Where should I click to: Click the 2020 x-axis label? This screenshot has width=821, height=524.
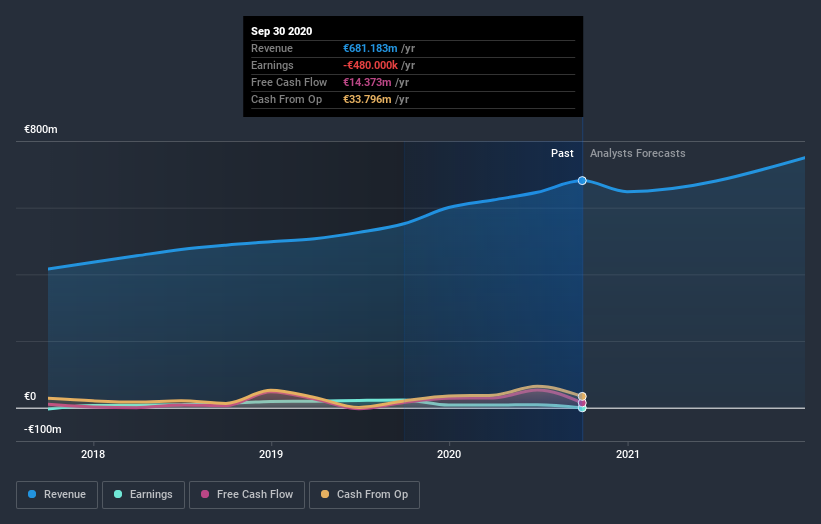click(x=449, y=454)
